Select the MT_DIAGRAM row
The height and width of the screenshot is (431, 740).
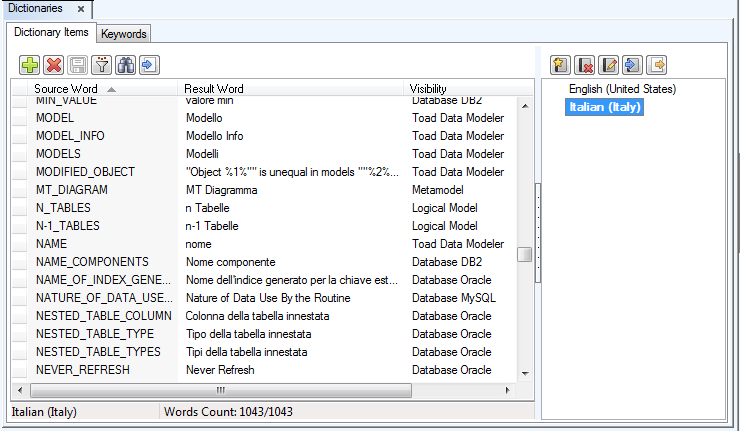(71, 190)
